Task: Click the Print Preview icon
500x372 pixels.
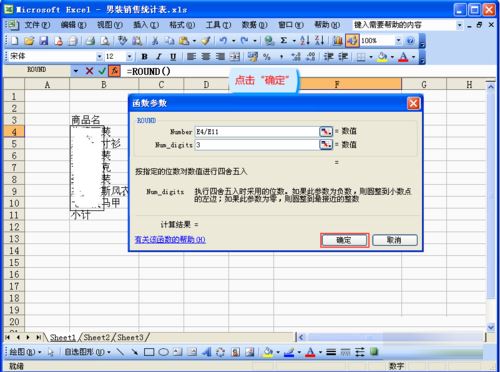Action: pyautogui.click(x=105, y=41)
